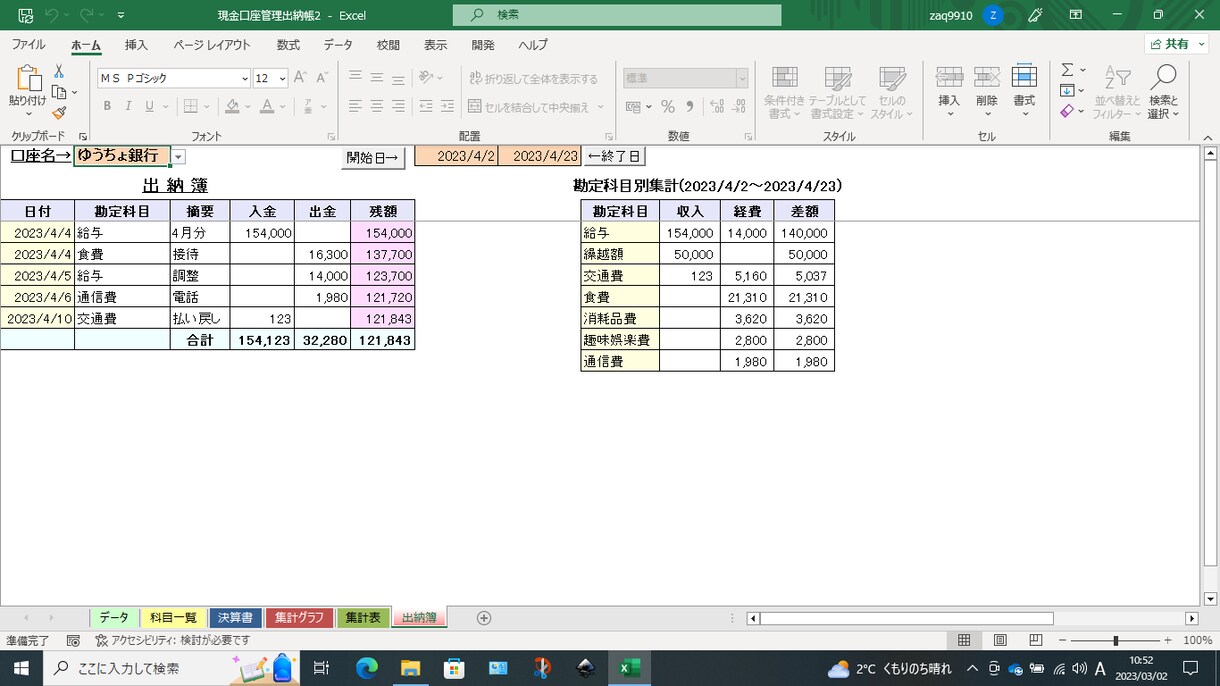This screenshot has width=1220, height=686.
Task: Click the Font Color A swatch
Action: (x=267, y=107)
